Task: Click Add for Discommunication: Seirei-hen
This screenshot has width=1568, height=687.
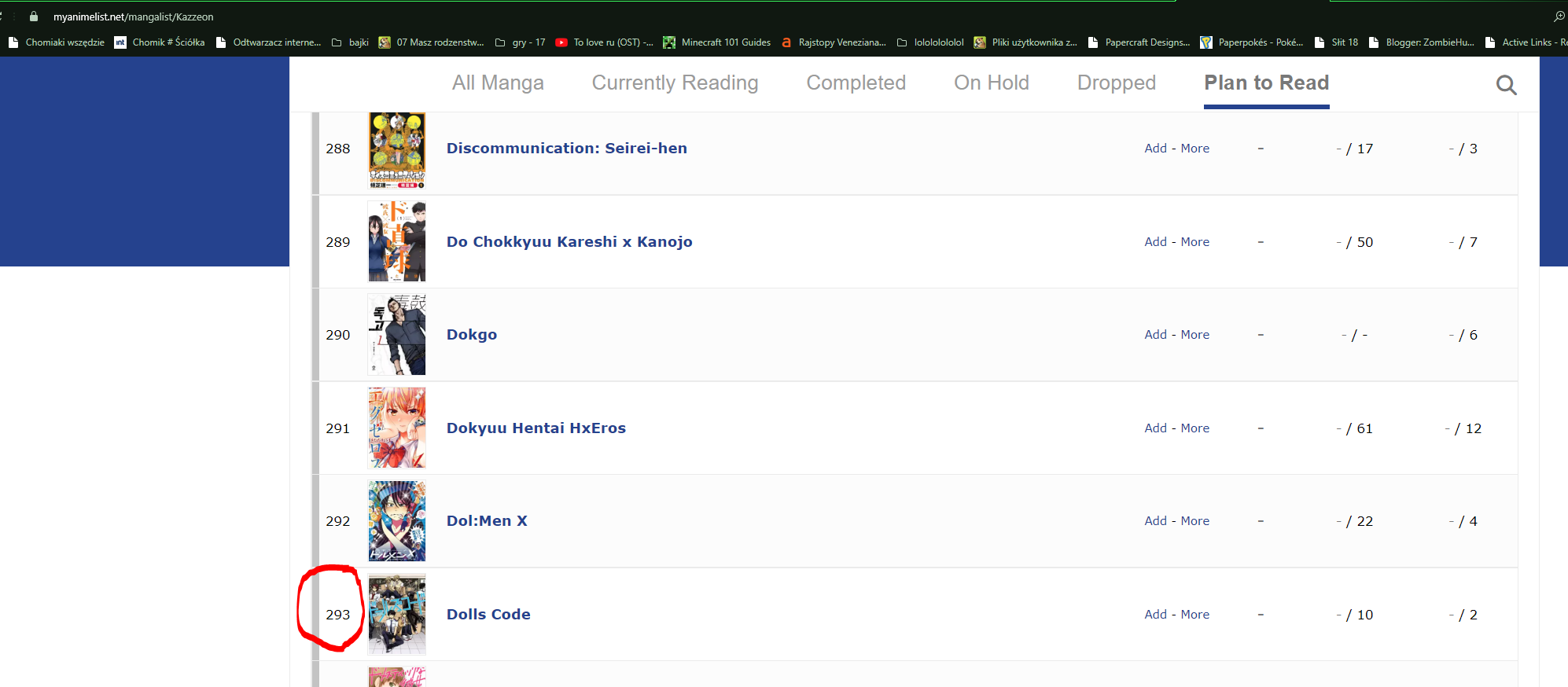Action: [x=1156, y=148]
